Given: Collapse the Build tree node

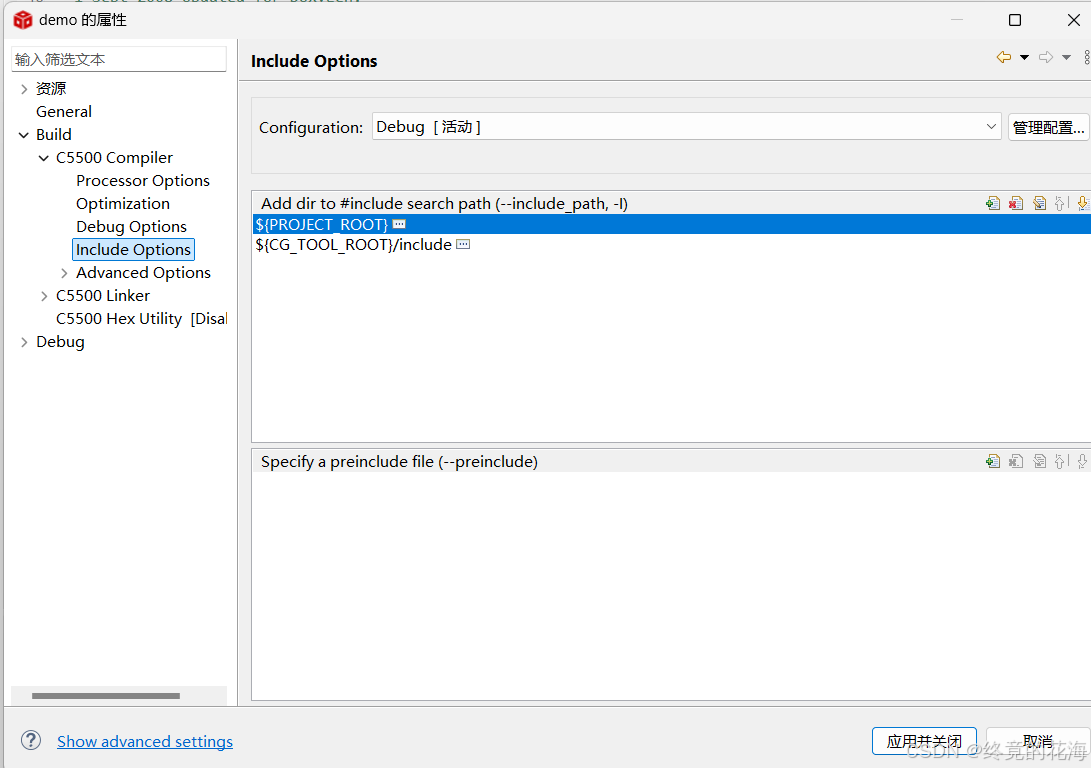Looking at the screenshot, I should tap(24, 135).
